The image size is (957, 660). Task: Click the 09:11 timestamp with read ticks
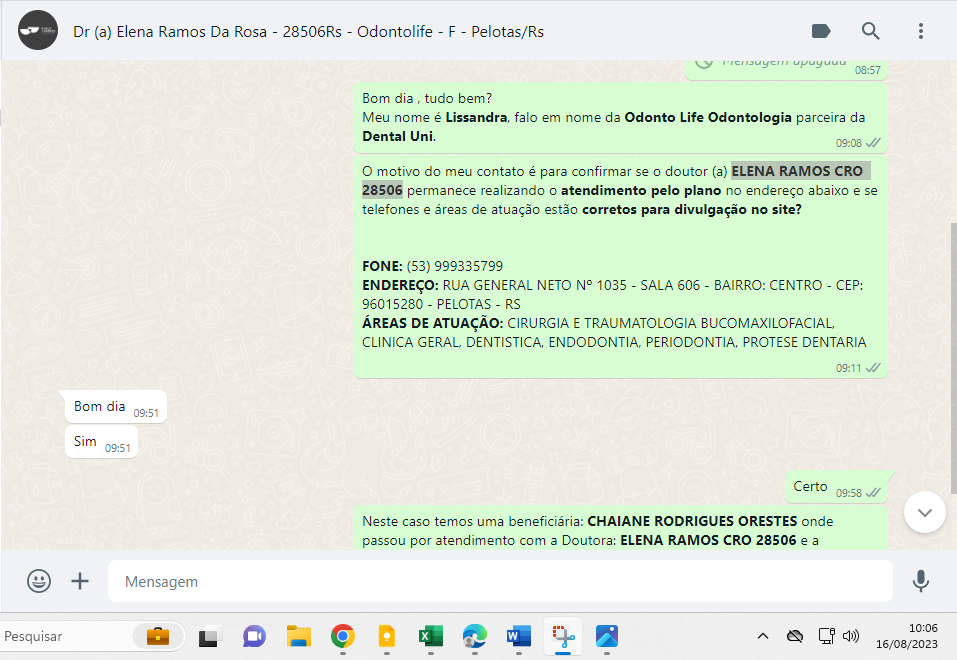click(858, 368)
